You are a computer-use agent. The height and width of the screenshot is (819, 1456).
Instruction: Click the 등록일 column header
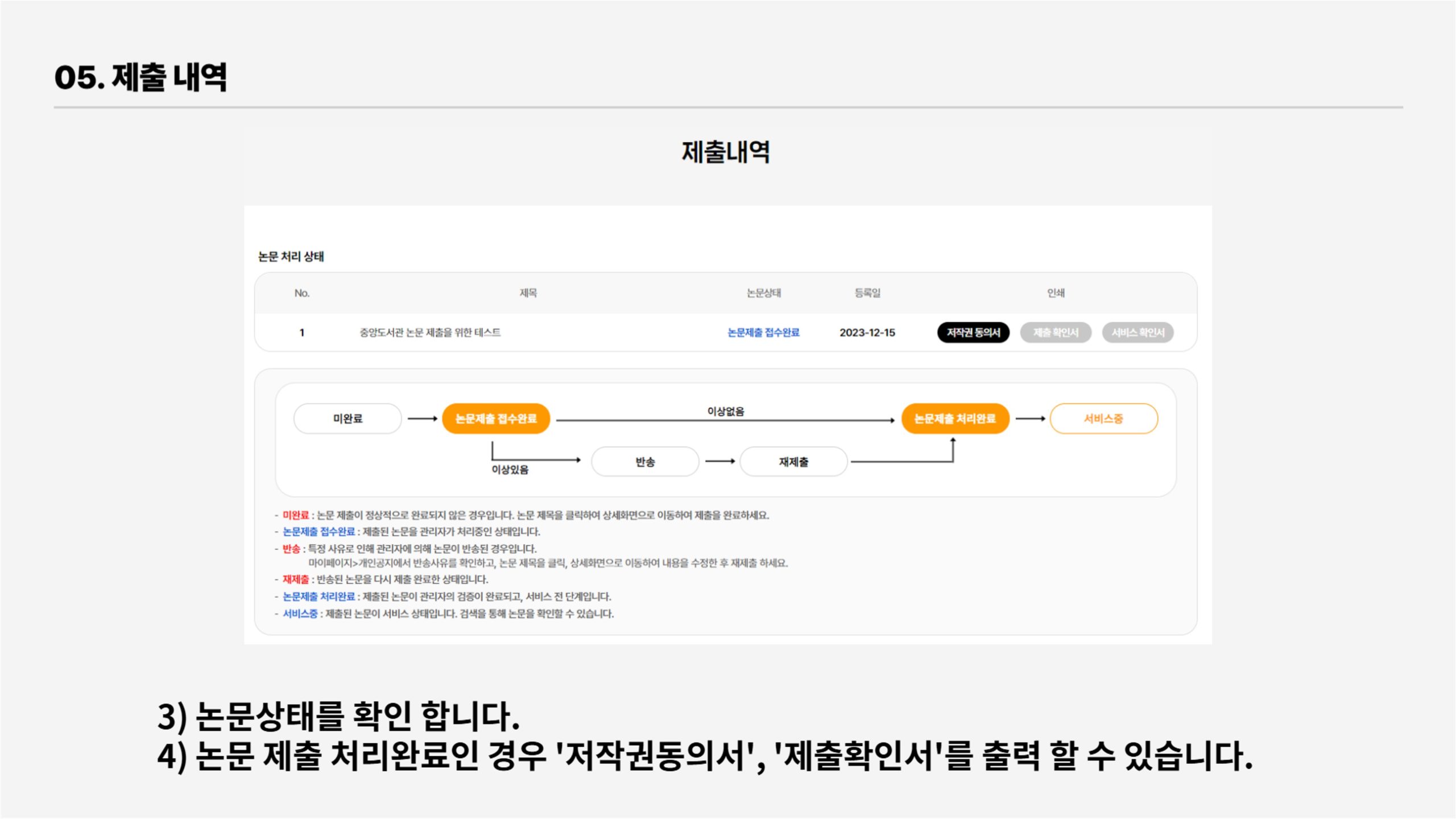click(x=867, y=293)
